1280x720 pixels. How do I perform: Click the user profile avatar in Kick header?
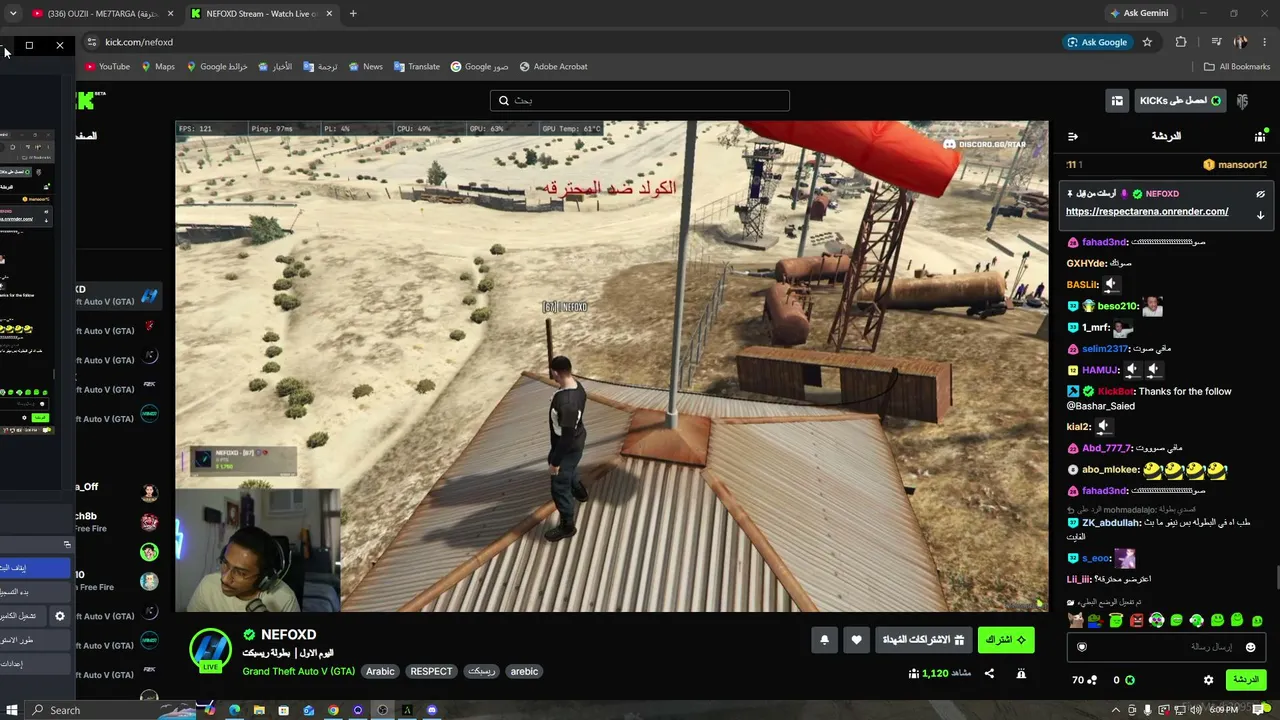(1242, 101)
